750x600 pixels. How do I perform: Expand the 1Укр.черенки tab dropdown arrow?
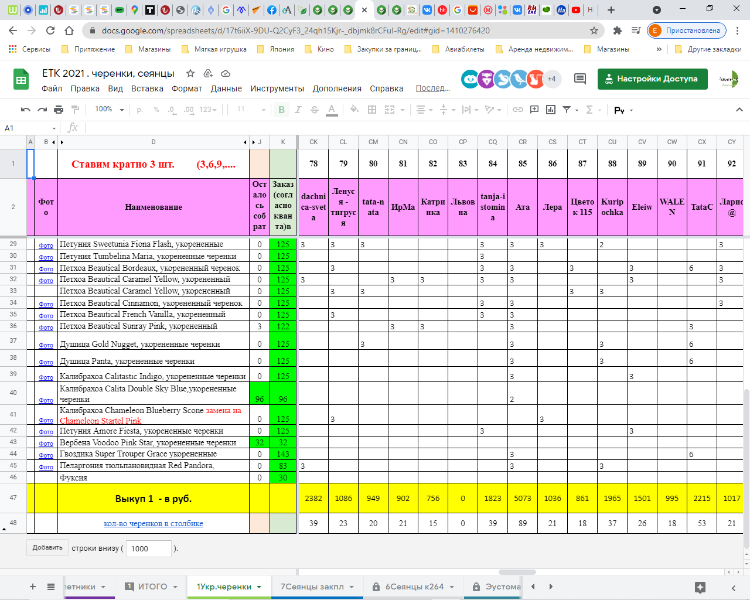pos(258,586)
